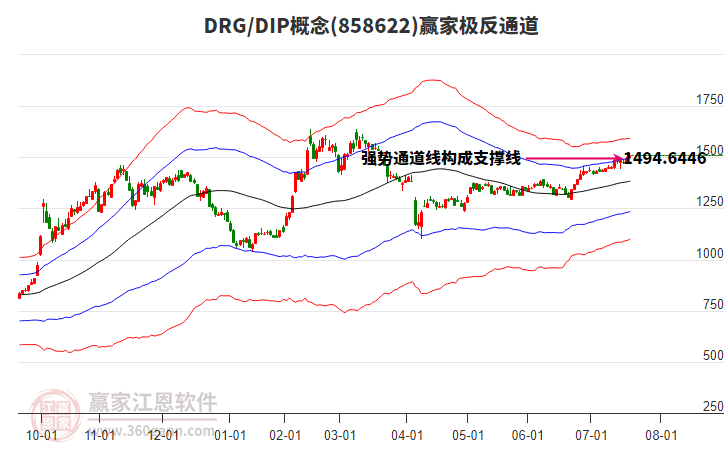Viewport: 726px width, 450px height.
Task: Click the x-axis date 04-01
Action: pos(407,436)
